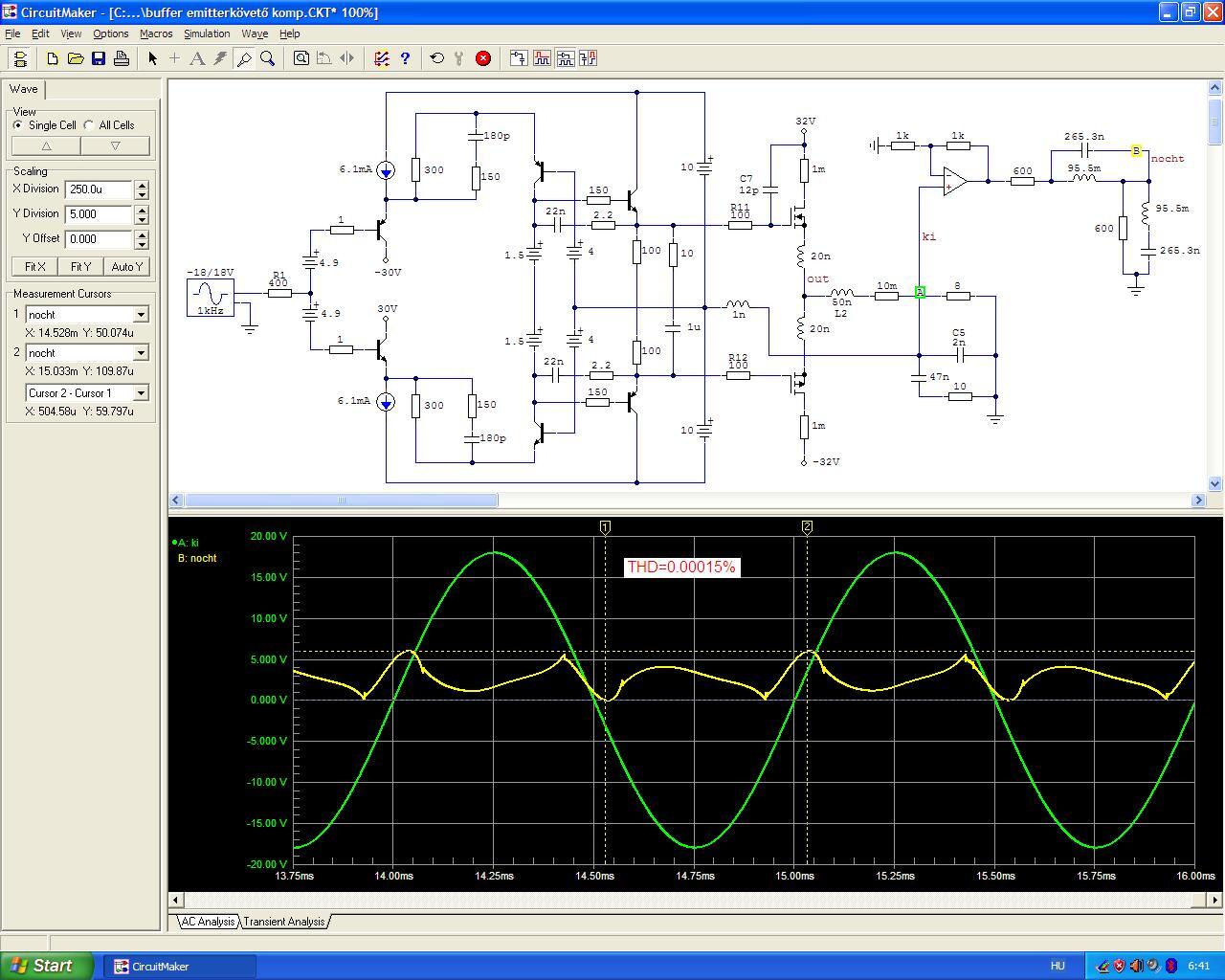Stop the simulation with the red X icon
Image resolution: width=1225 pixels, height=980 pixels.
pos(483,58)
